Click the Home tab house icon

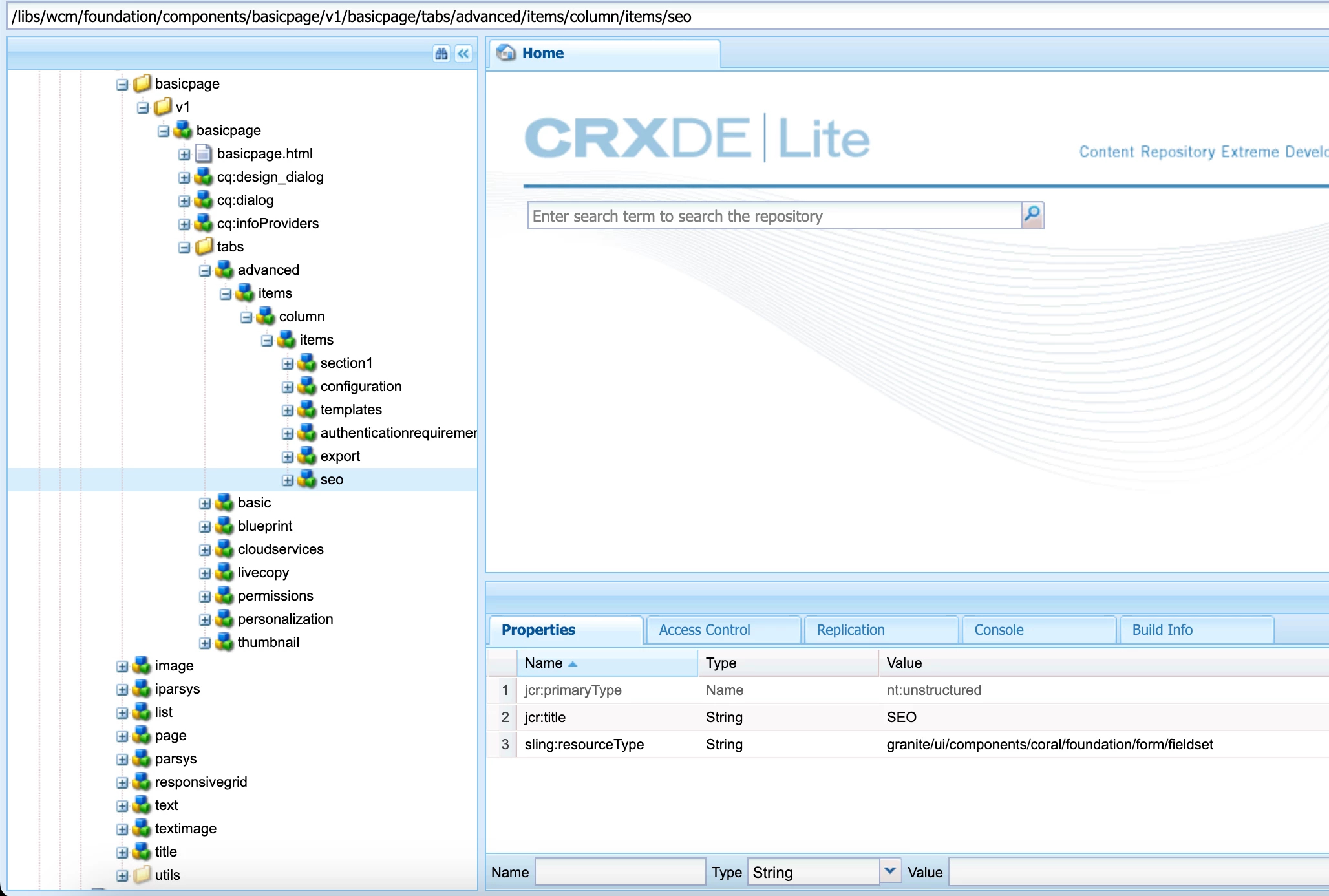507,53
